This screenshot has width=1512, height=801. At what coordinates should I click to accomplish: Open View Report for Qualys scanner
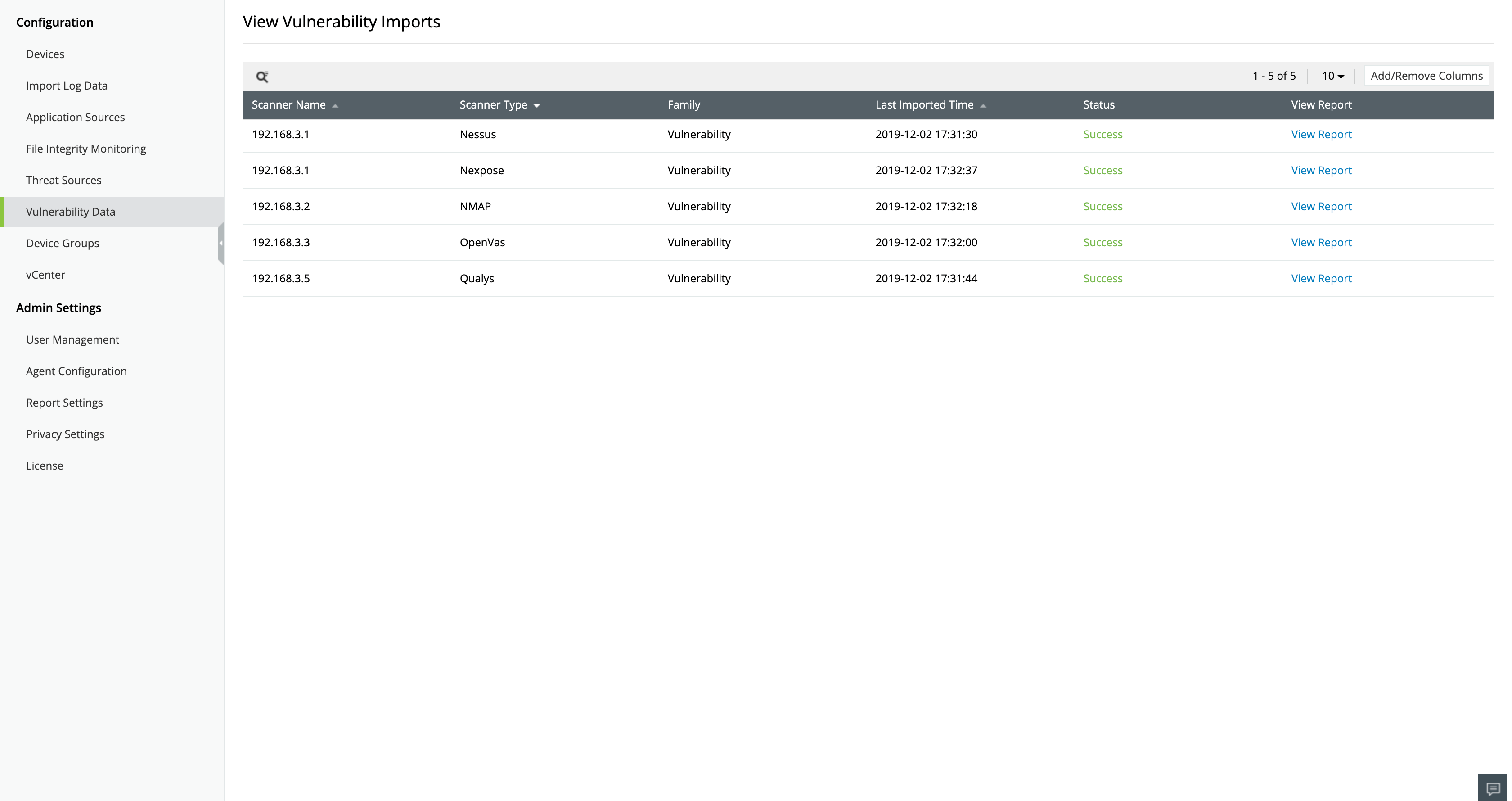click(x=1321, y=278)
